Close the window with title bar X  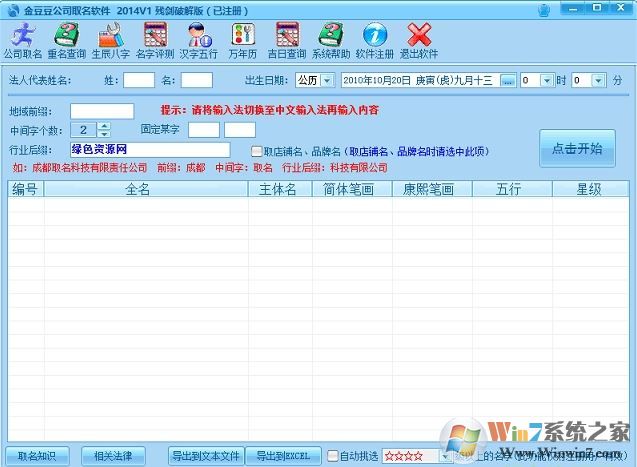(621, 8)
